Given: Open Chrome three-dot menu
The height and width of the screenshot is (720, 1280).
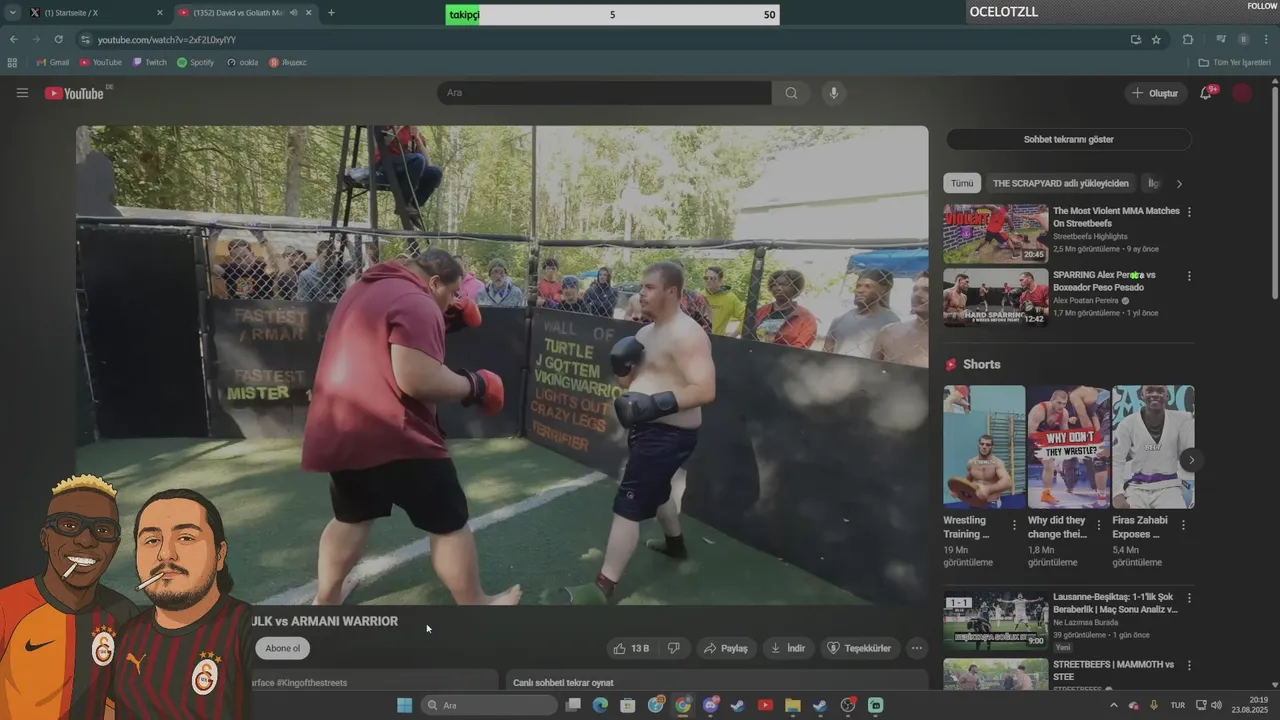Looking at the screenshot, I should [x=1266, y=39].
